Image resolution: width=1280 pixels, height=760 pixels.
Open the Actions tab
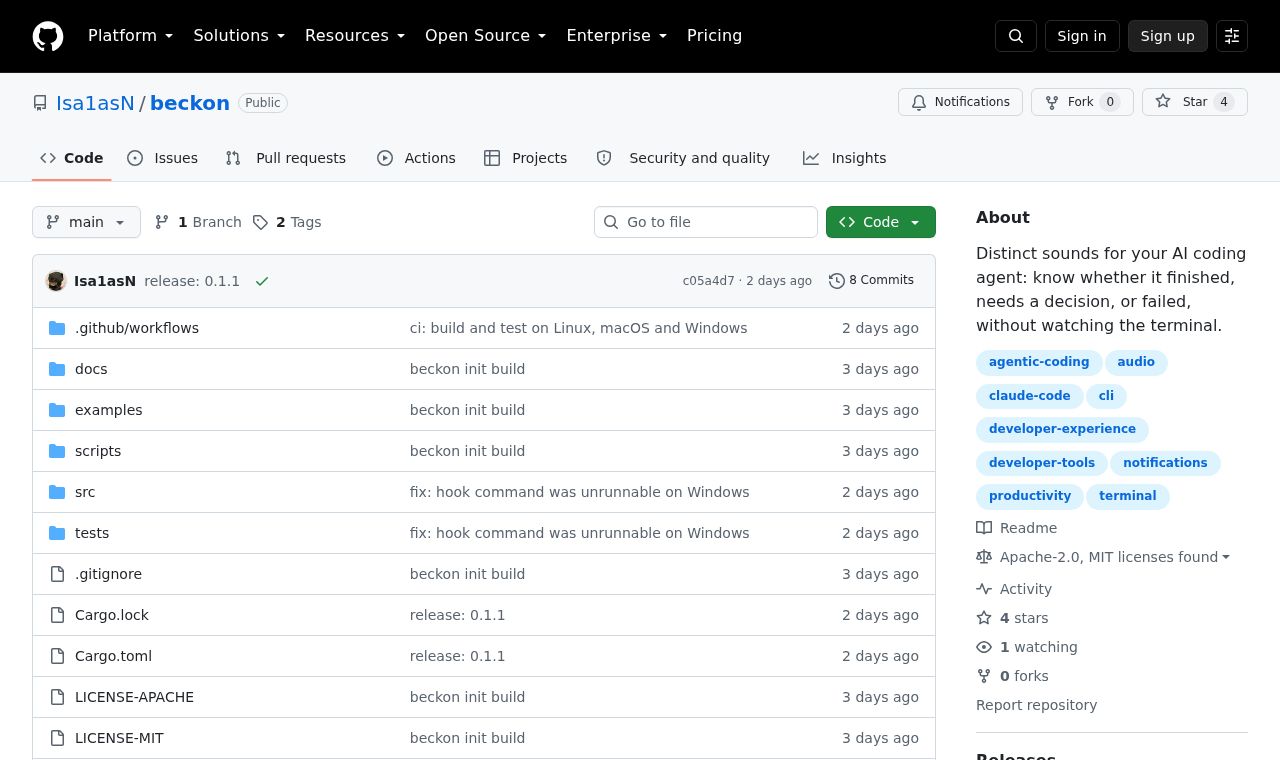pyautogui.click(x=416, y=158)
